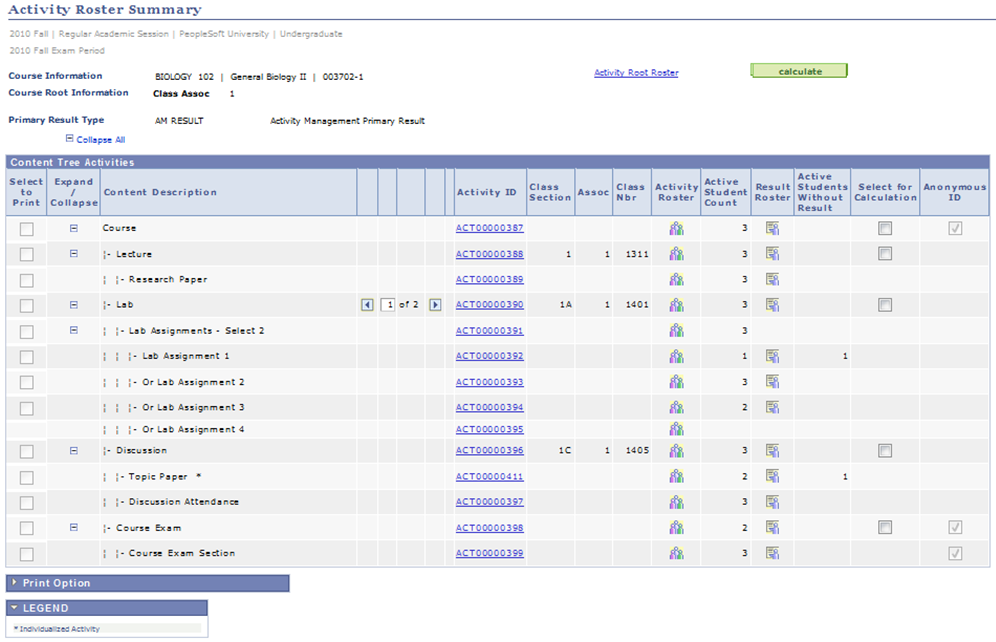Image resolution: width=996 pixels, height=642 pixels.
Task: Open Activity Roster icon for Lab row
Action: pos(676,305)
